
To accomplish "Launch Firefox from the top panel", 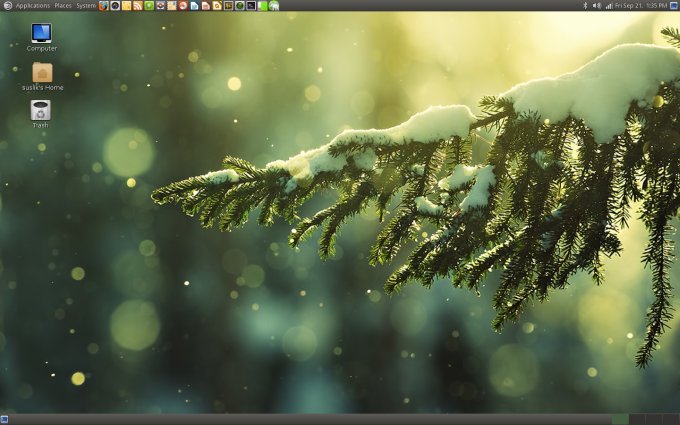I will [104, 6].
